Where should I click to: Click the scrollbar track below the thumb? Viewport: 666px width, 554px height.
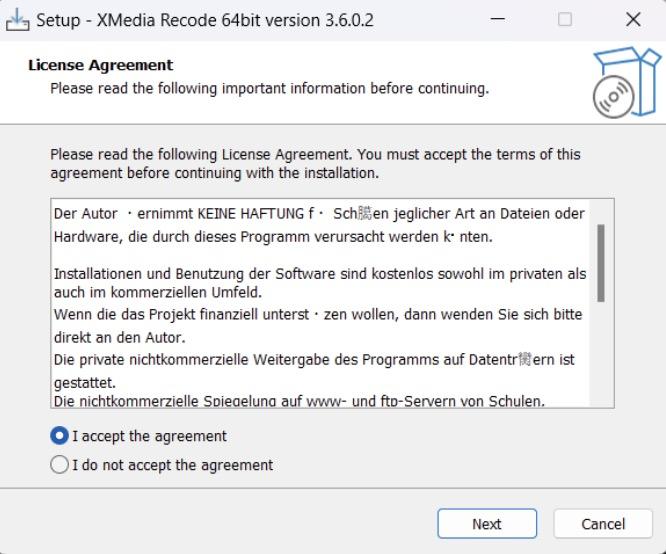click(x=601, y=353)
